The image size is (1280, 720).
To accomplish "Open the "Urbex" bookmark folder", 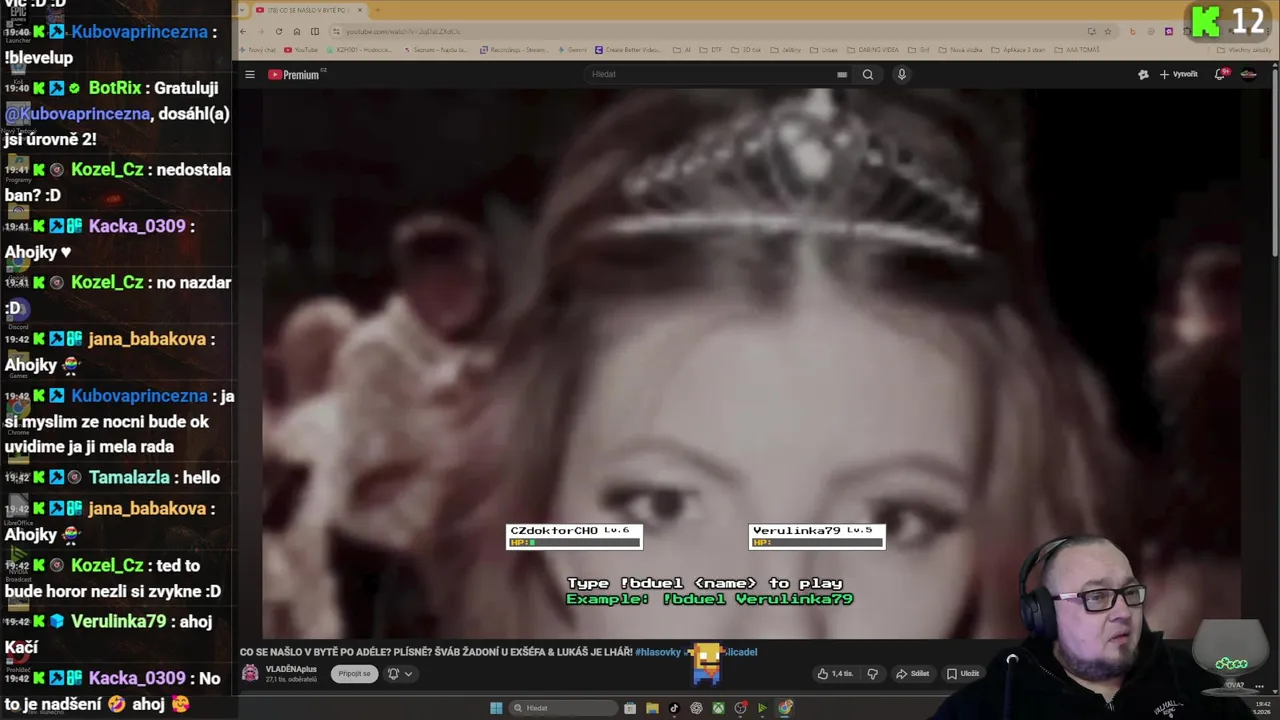I will [x=824, y=49].
